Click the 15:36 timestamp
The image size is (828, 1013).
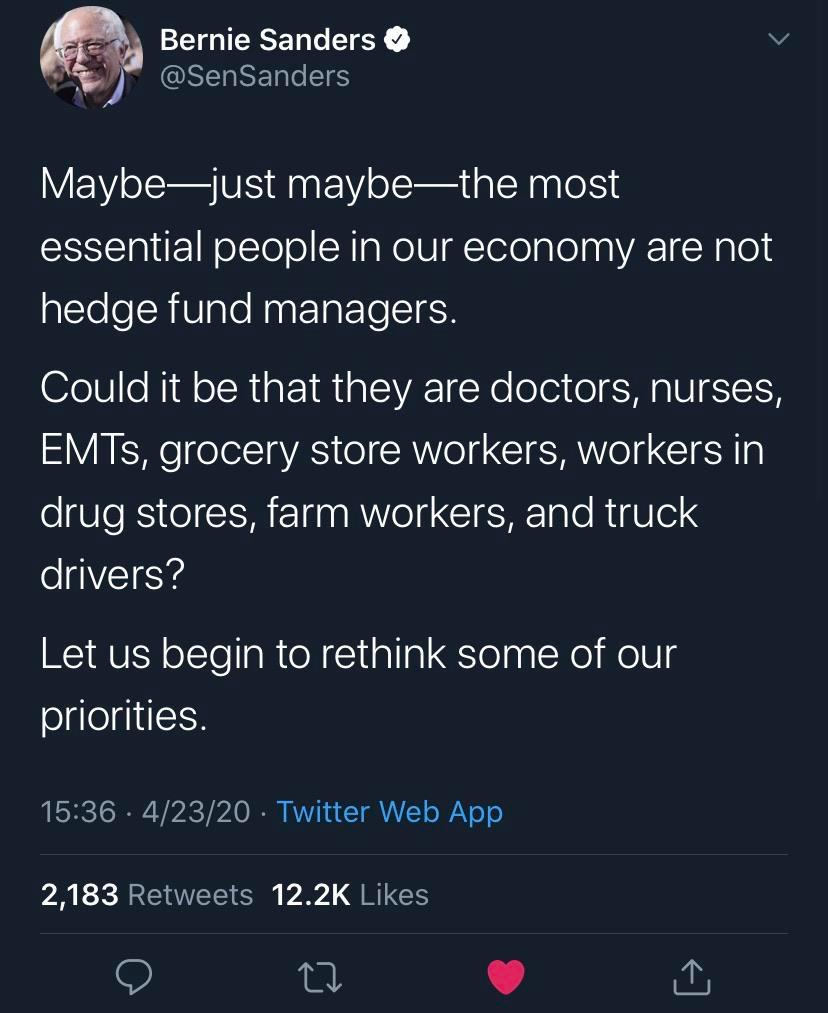click(78, 811)
